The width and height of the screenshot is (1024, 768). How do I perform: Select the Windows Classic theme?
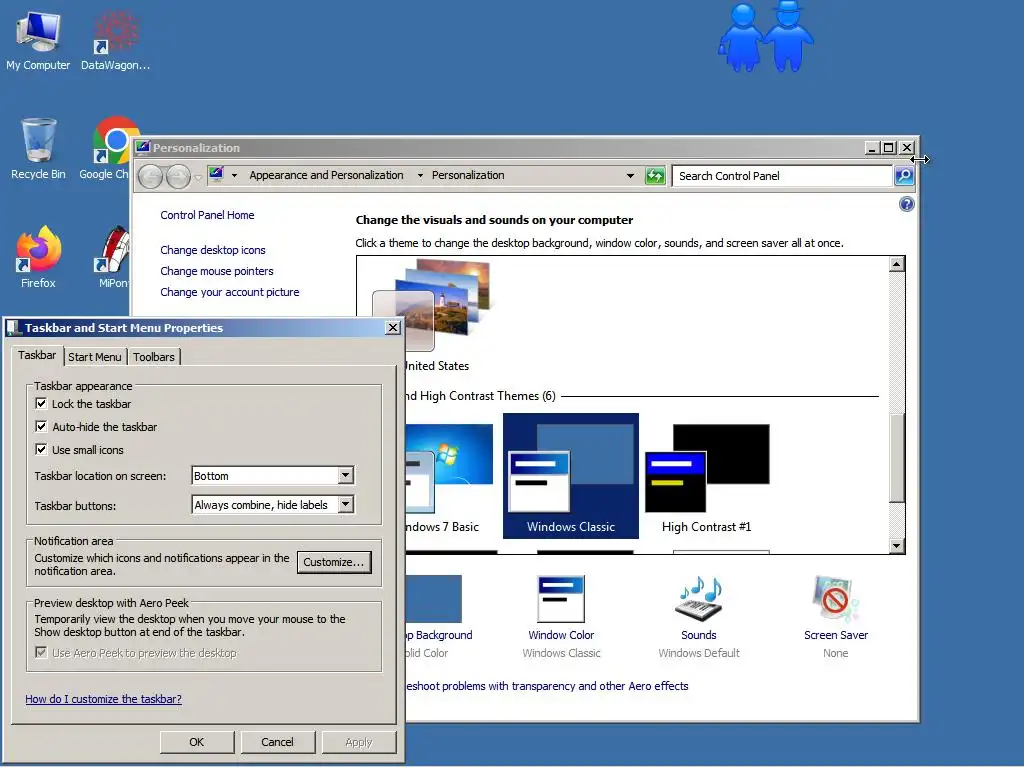571,475
